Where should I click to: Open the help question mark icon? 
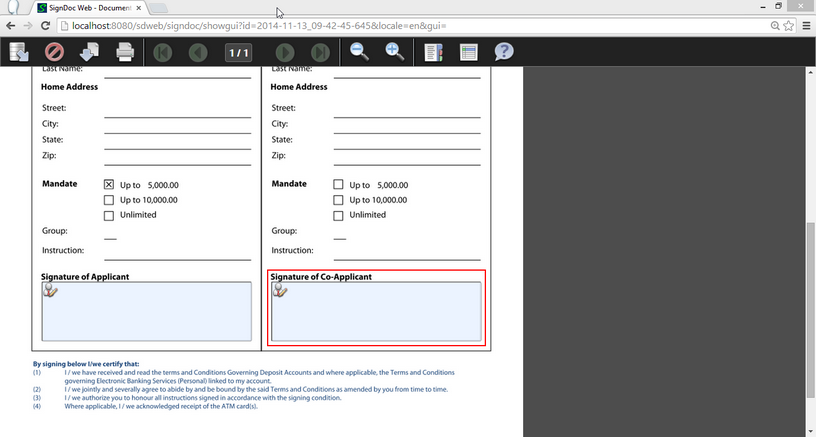(504, 52)
